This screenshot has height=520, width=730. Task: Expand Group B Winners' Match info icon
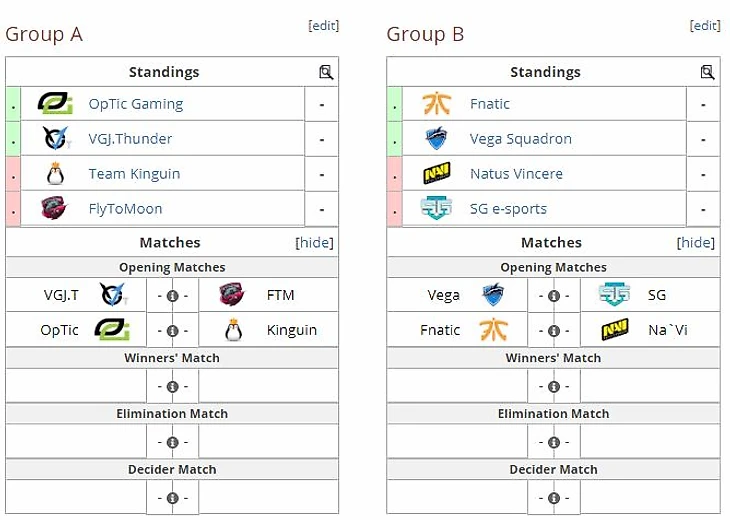coord(554,386)
